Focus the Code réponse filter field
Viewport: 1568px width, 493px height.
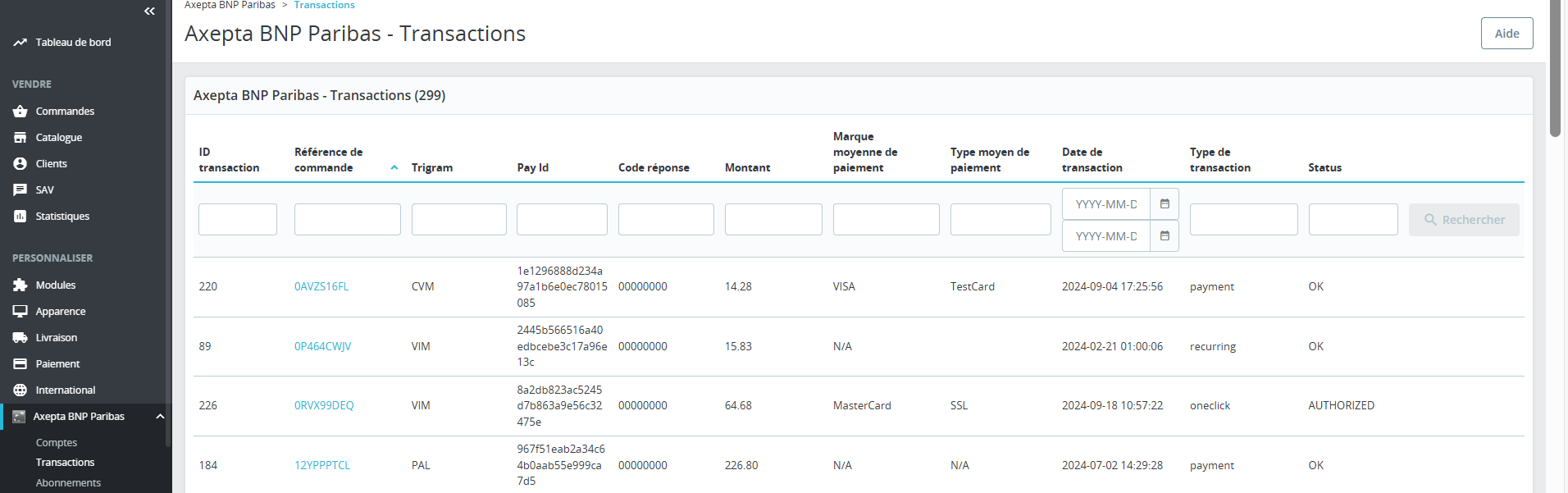coord(666,220)
